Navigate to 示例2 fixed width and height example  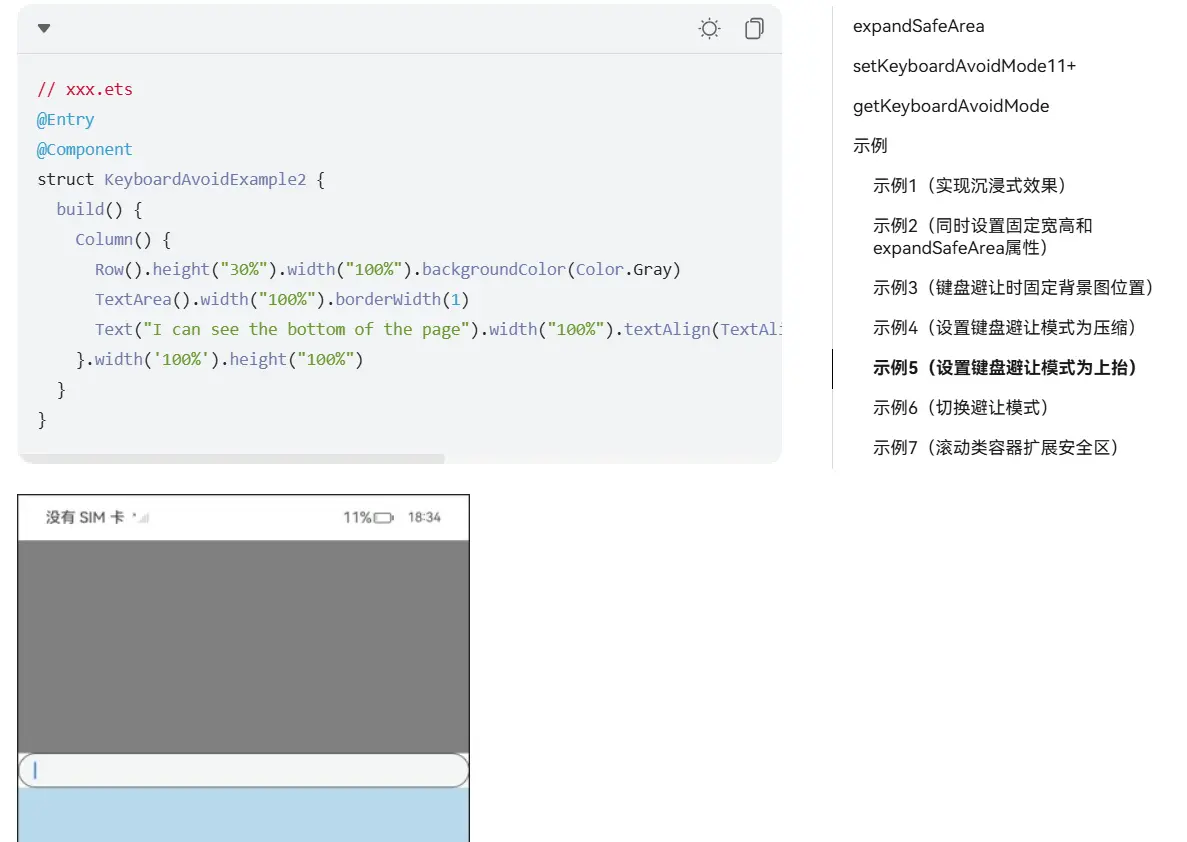982,237
